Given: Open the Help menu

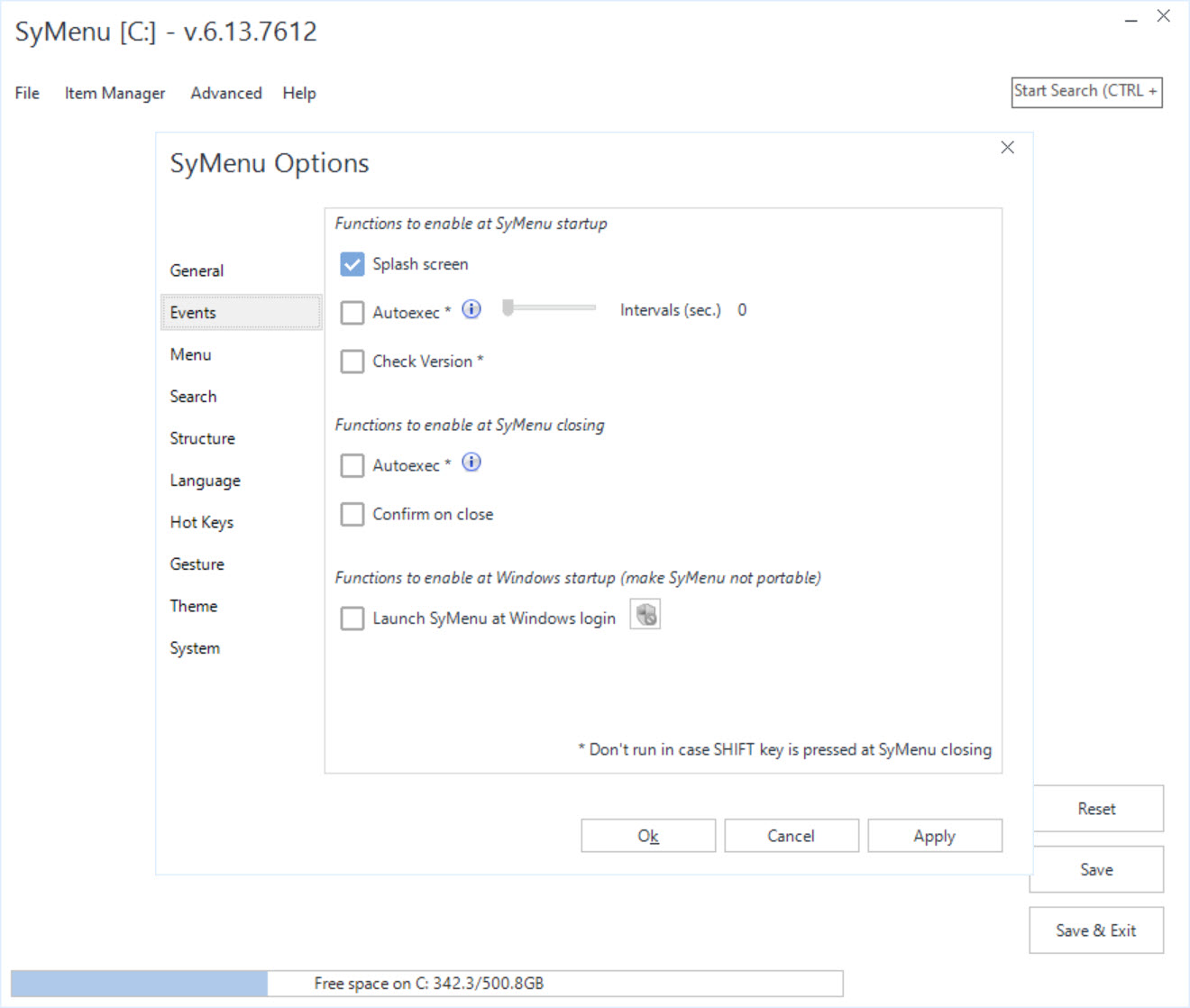Looking at the screenshot, I should point(299,93).
